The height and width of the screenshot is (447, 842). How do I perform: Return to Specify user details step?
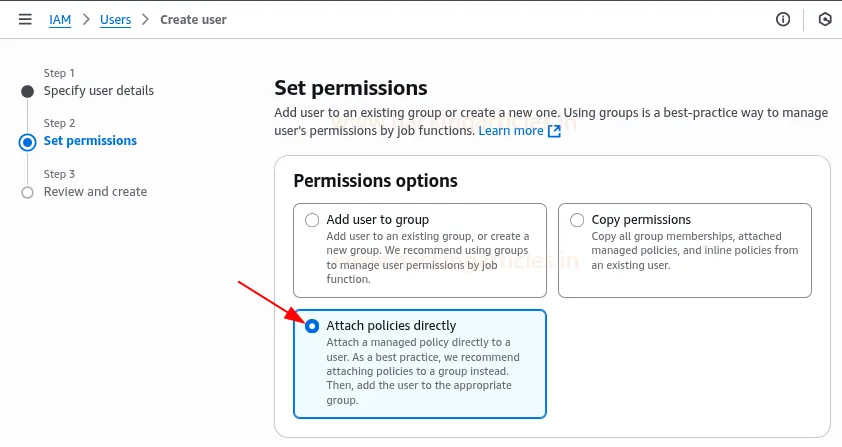(x=99, y=91)
